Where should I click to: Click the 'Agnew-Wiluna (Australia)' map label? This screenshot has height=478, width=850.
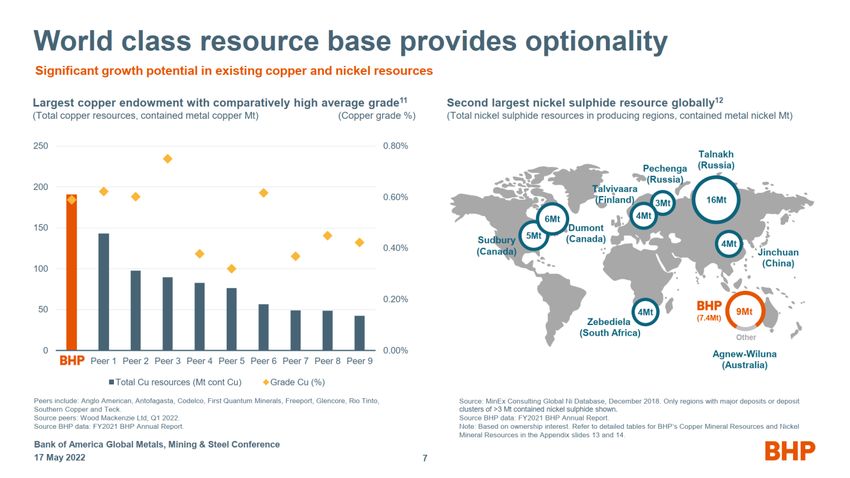(744, 359)
